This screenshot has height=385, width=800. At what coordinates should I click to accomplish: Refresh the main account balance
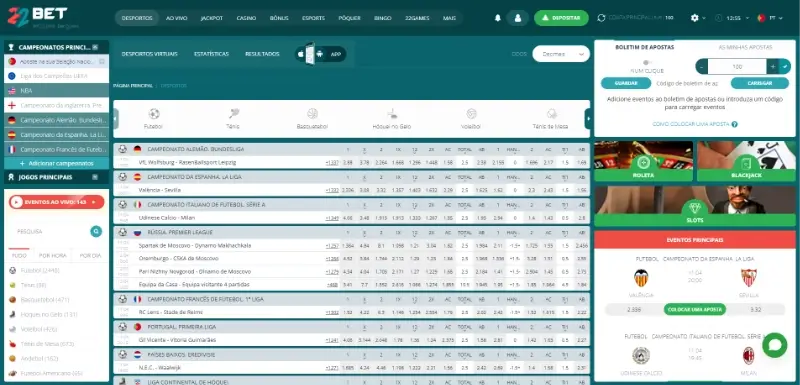click(601, 18)
